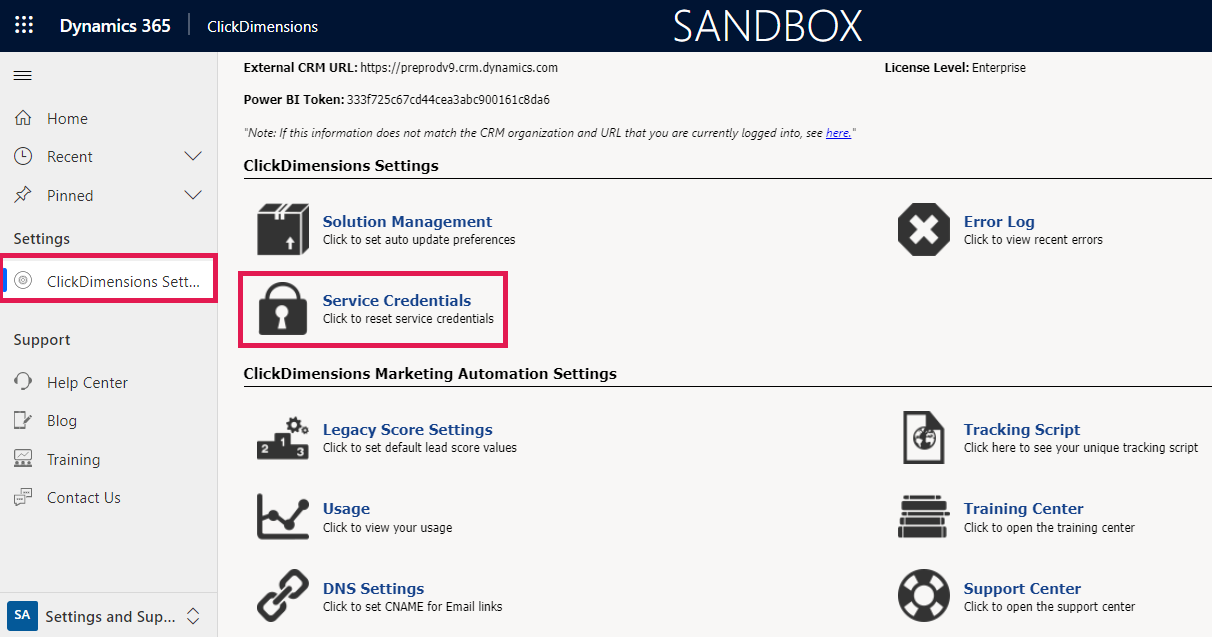Click "Click to open the support center" text
1212x637 pixels.
[1049, 607]
